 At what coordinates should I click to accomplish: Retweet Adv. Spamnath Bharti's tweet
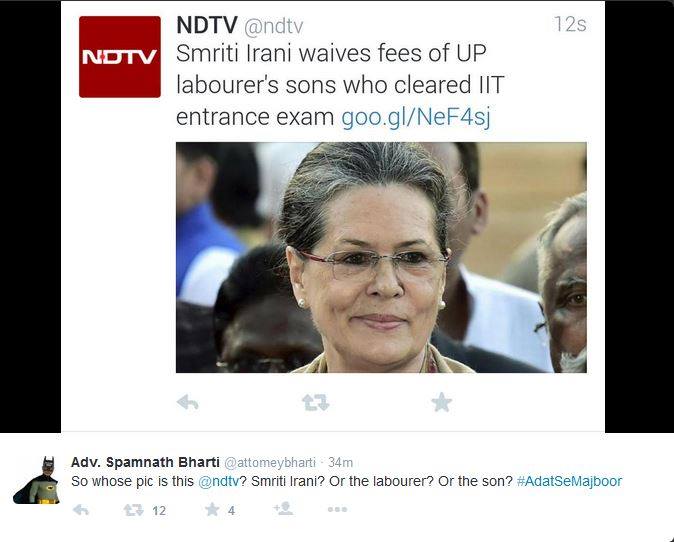(133, 510)
